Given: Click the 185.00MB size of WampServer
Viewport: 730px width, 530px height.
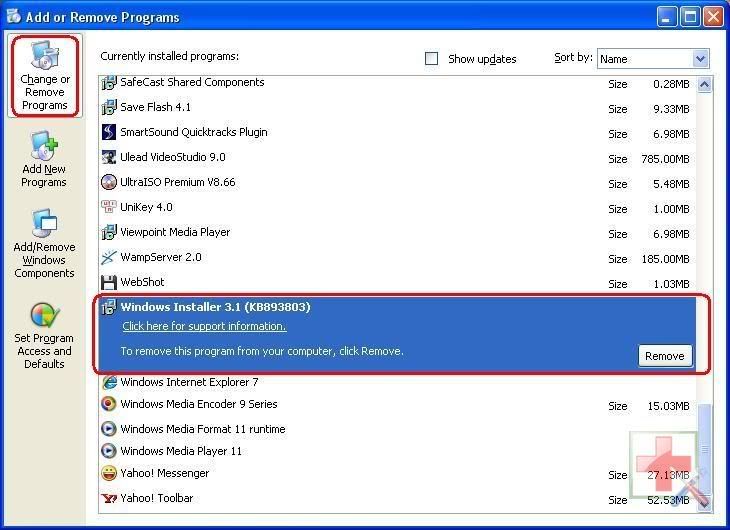Looking at the screenshot, I should pos(665,259).
